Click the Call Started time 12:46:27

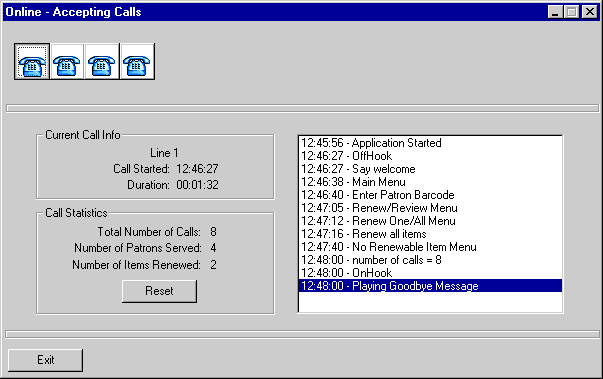pyautogui.click(x=197, y=169)
